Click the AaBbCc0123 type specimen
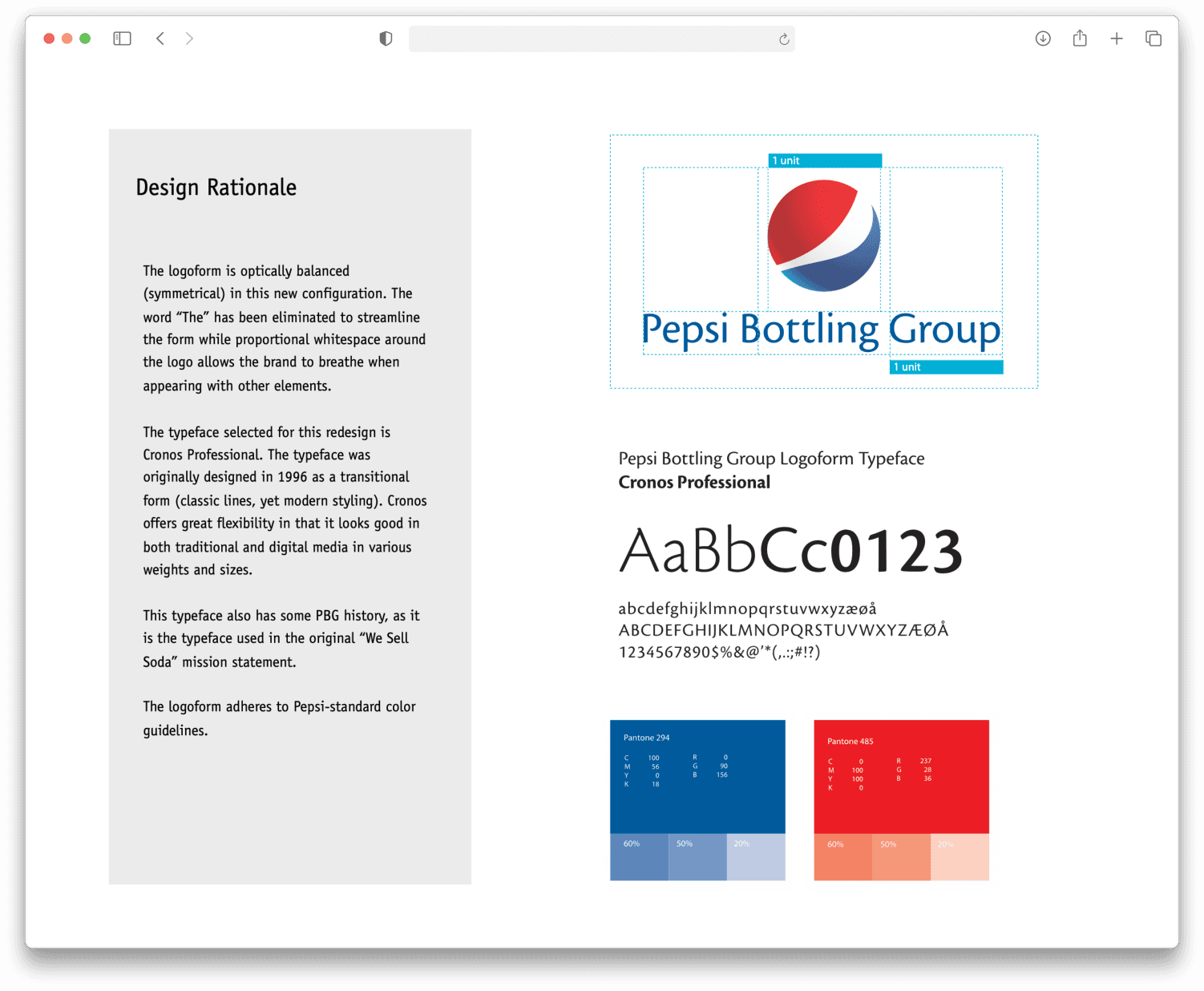 [790, 551]
